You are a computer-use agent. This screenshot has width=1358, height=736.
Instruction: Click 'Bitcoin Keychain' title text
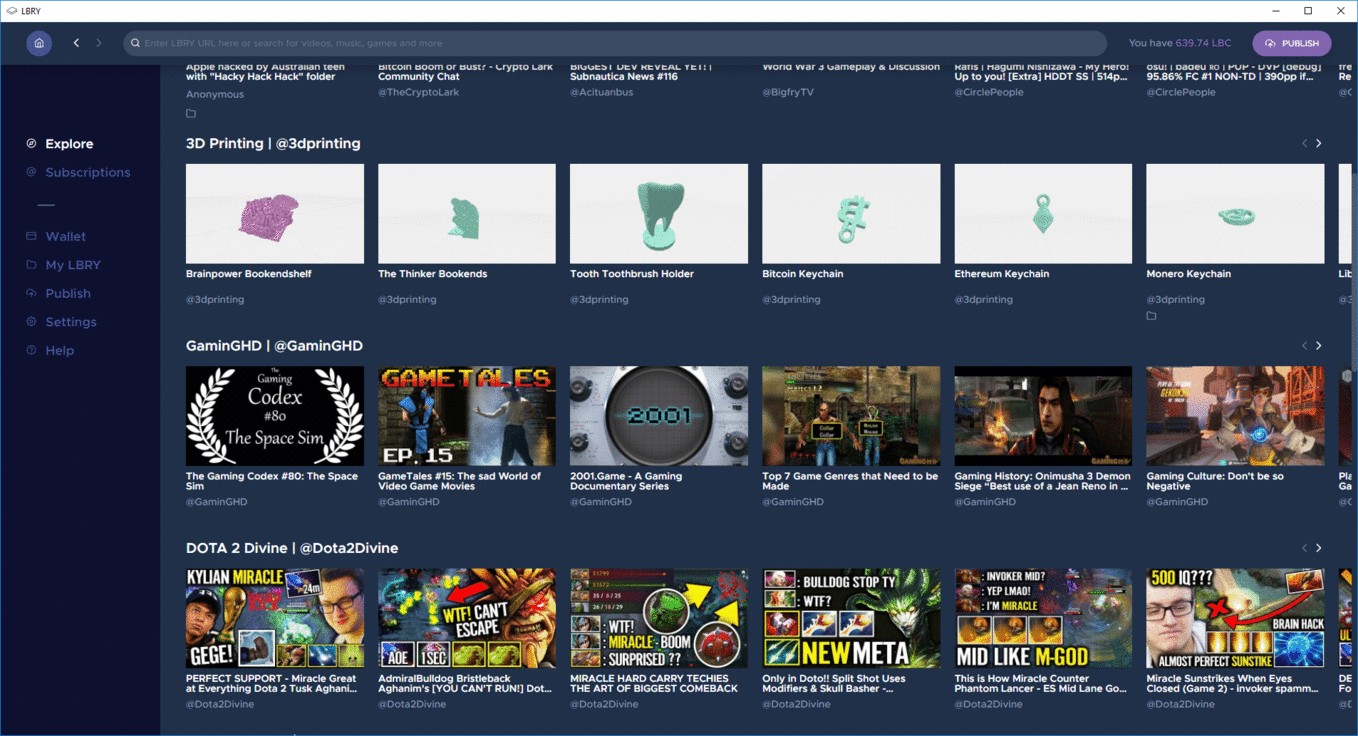coord(803,274)
